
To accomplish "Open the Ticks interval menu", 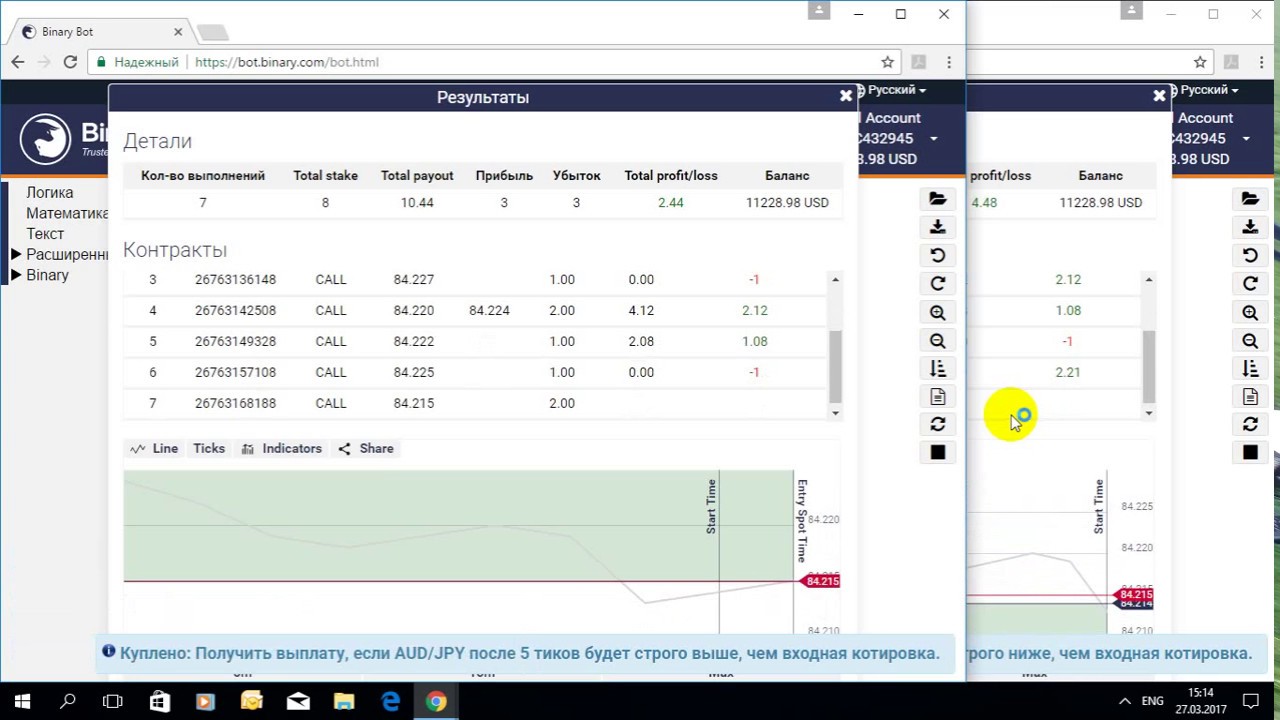I will (x=209, y=448).
